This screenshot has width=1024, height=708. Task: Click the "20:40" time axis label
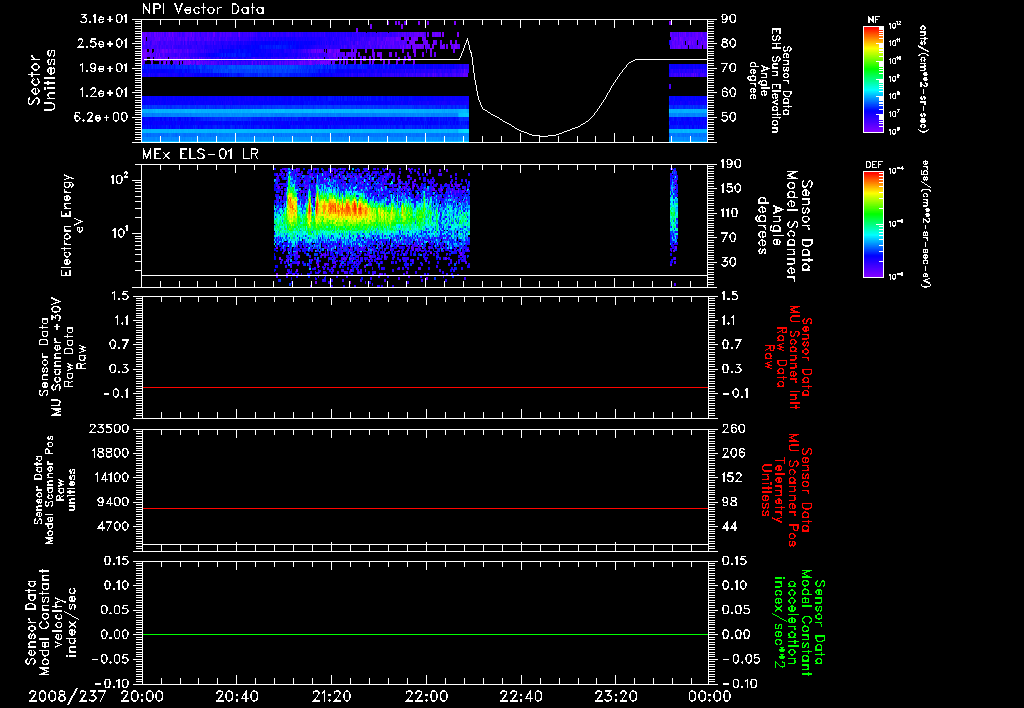pos(236,696)
